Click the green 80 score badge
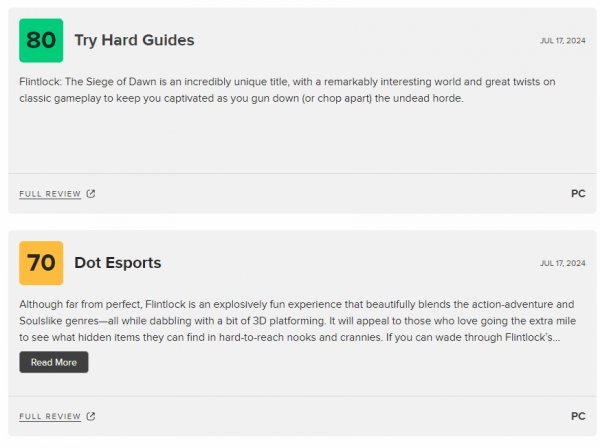The height and width of the screenshot is (448, 600). coord(41,40)
